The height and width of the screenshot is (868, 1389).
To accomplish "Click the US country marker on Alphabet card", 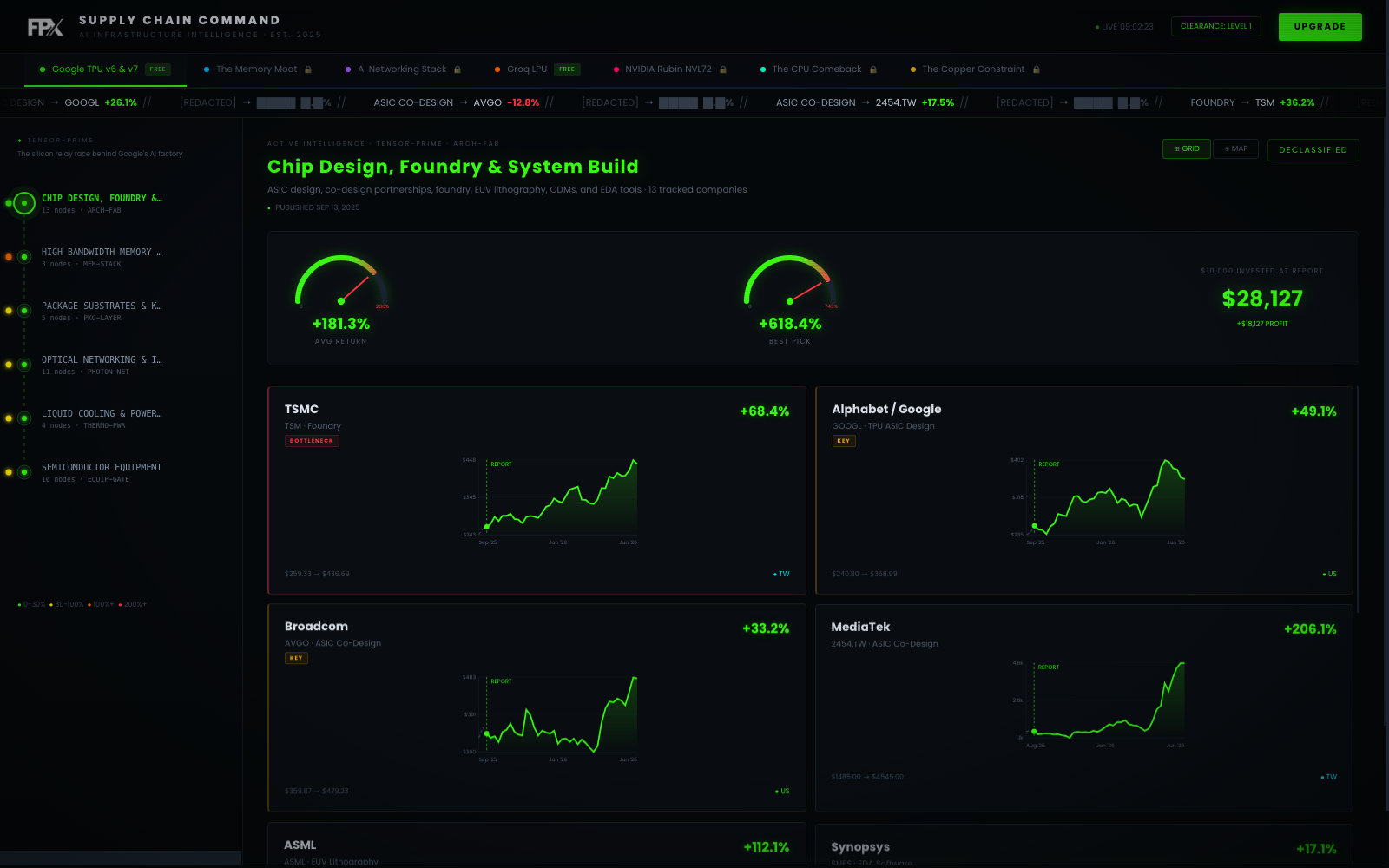I will (1329, 574).
